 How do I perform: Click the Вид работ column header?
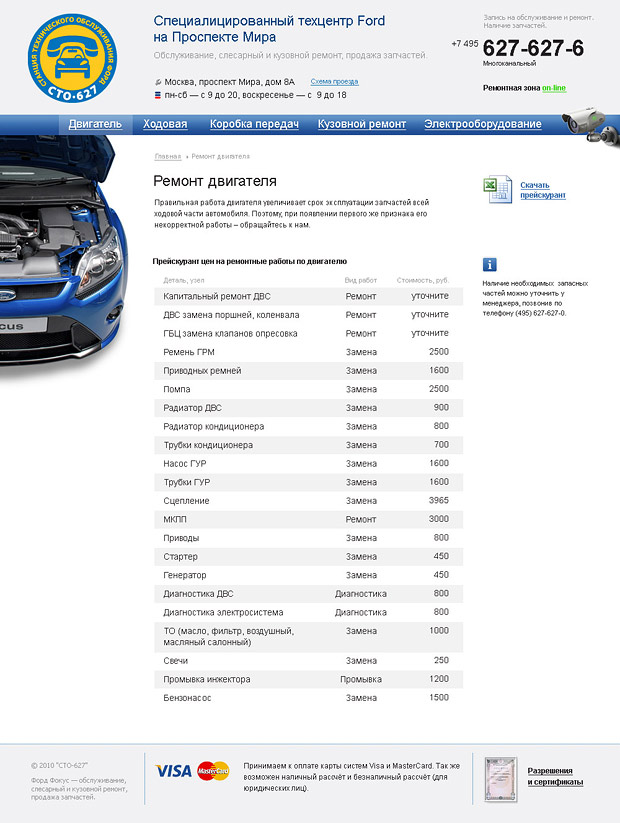click(361, 280)
